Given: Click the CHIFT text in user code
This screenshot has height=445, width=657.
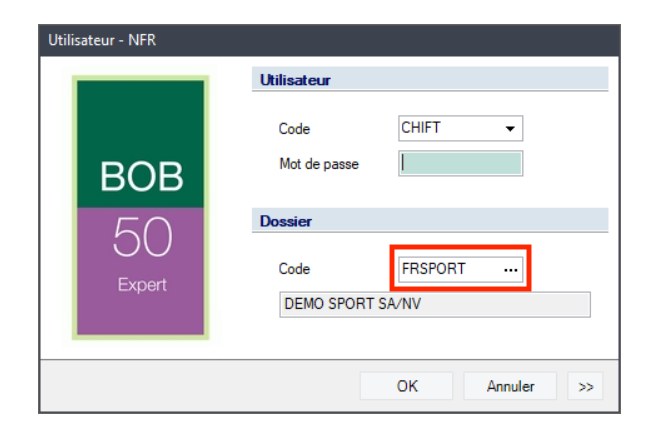Looking at the screenshot, I should tap(421, 127).
